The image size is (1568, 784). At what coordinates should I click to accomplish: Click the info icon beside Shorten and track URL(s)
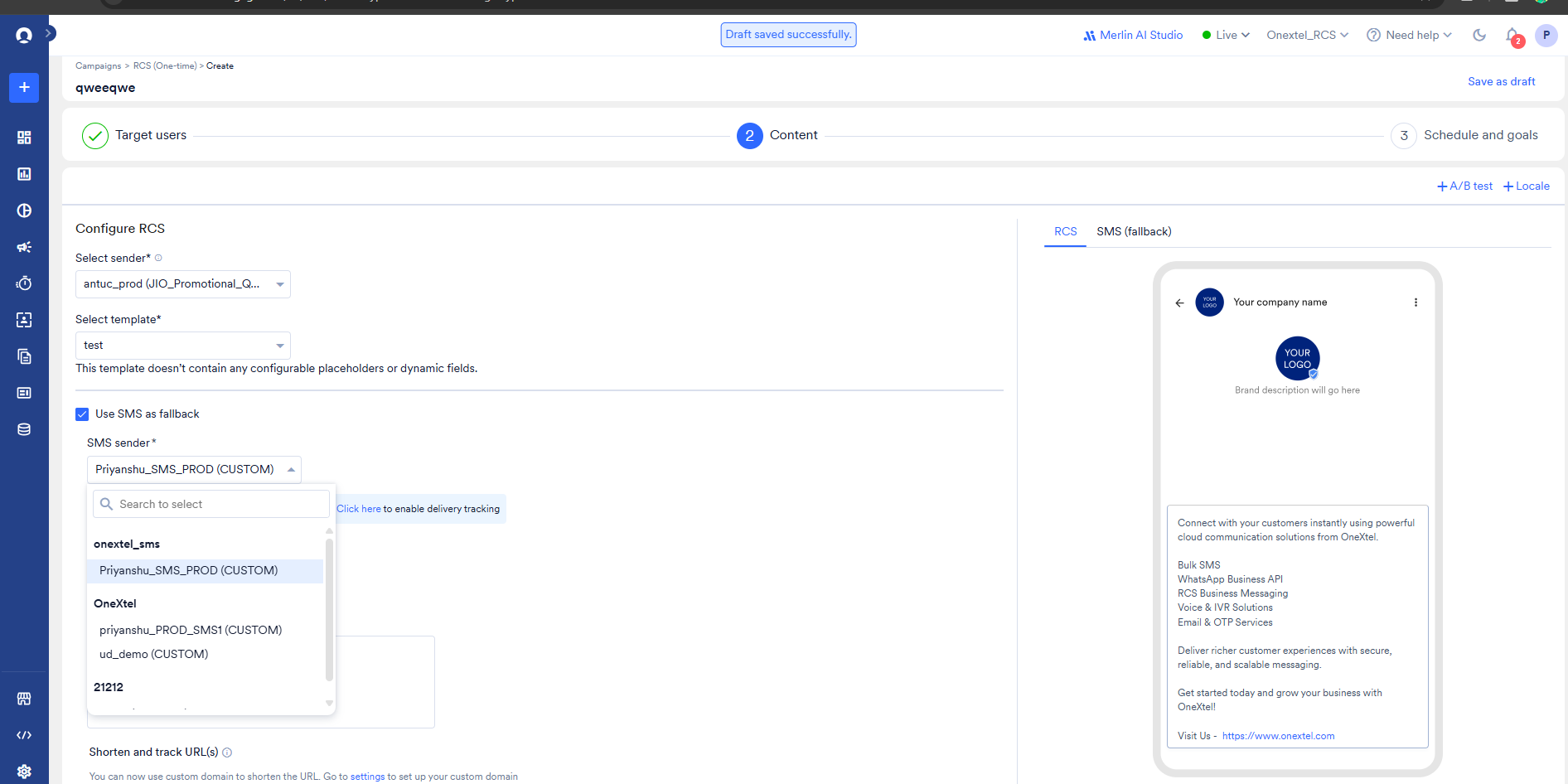[x=227, y=753]
